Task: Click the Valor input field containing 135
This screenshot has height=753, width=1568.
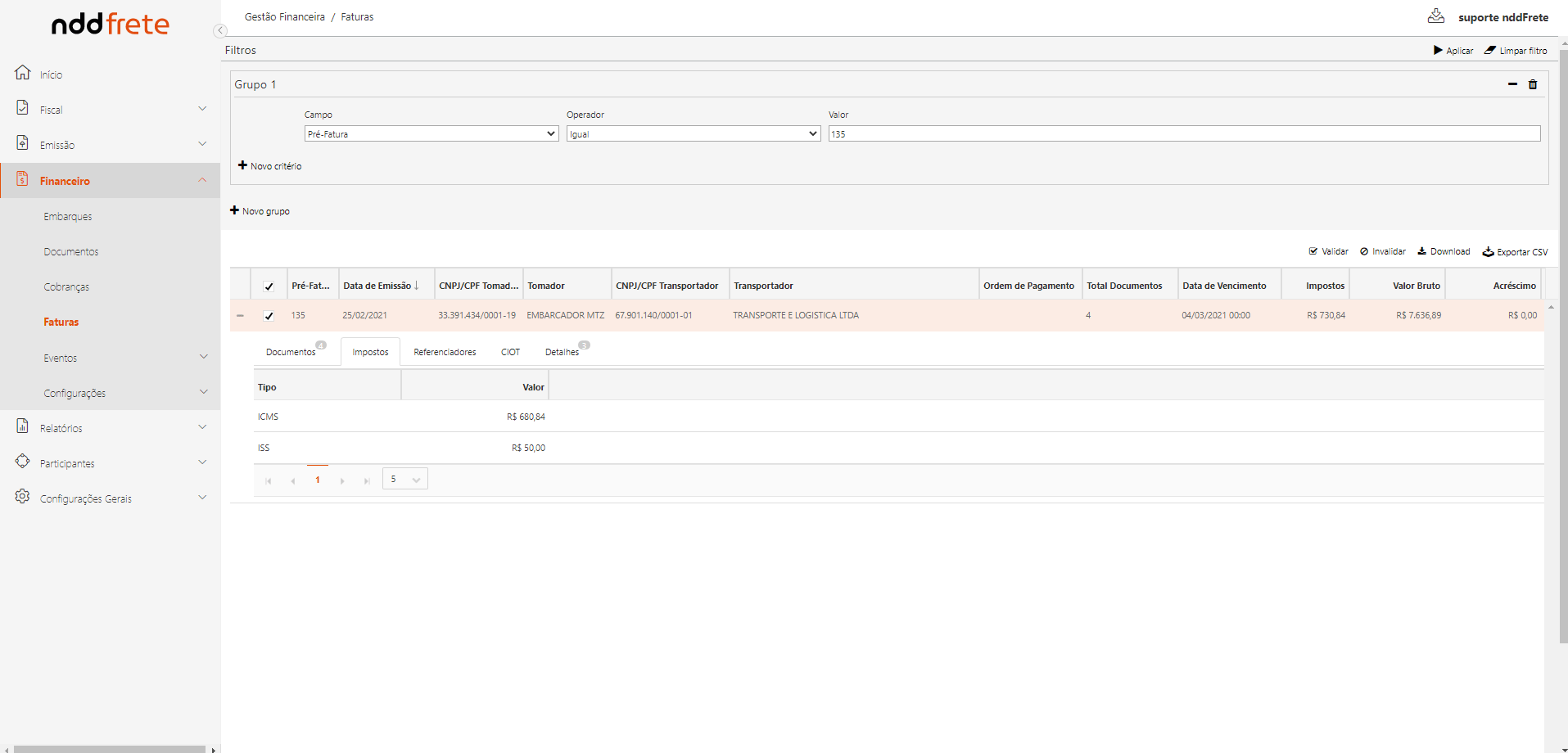Action: 1183,134
